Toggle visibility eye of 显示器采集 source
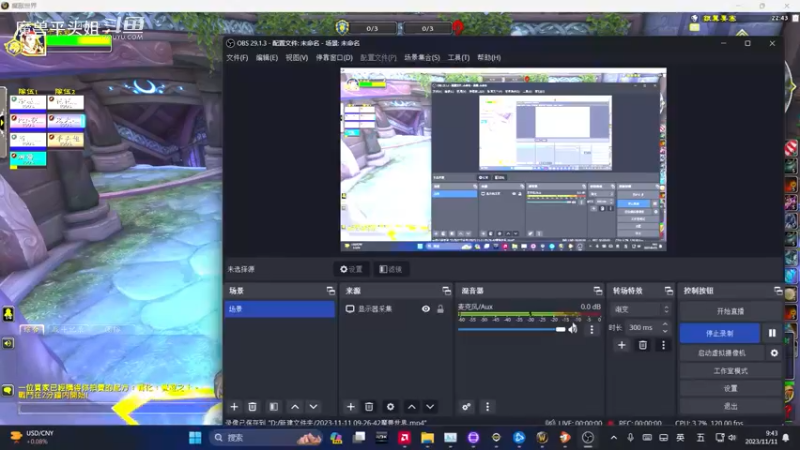Screen dimensions: 800x450 click(x=426, y=309)
